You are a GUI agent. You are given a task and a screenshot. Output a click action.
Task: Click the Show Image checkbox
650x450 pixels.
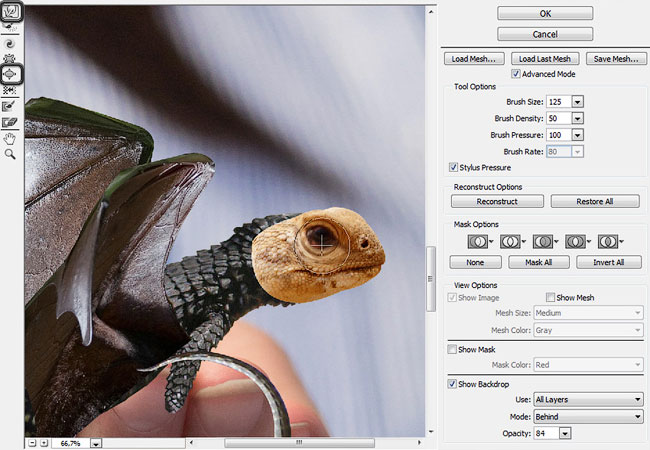(x=452, y=297)
